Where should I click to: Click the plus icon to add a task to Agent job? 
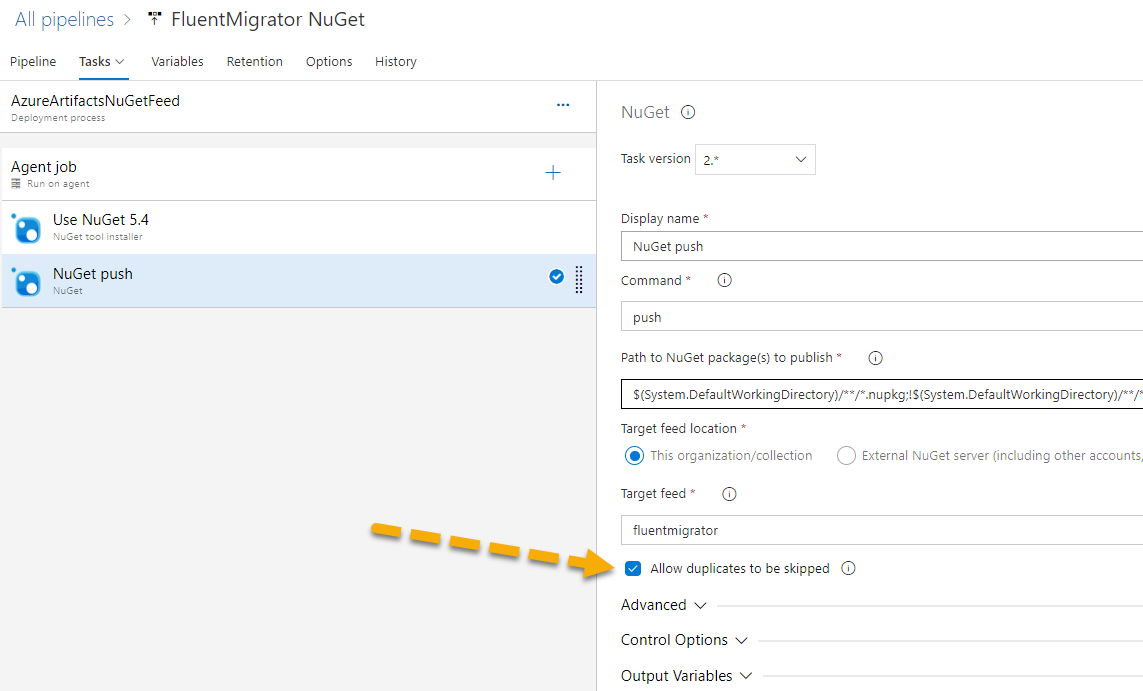click(x=553, y=171)
